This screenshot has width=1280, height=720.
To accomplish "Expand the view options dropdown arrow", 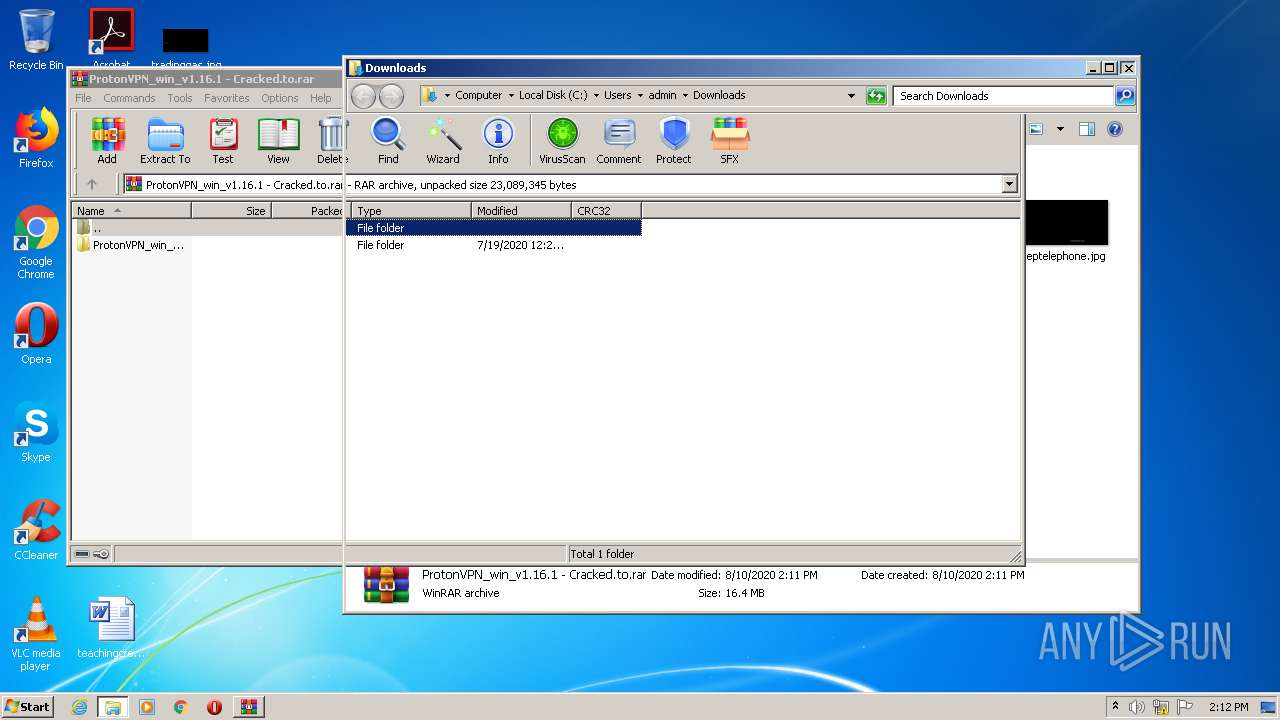I will pyautogui.click(x=1060, y=129).
